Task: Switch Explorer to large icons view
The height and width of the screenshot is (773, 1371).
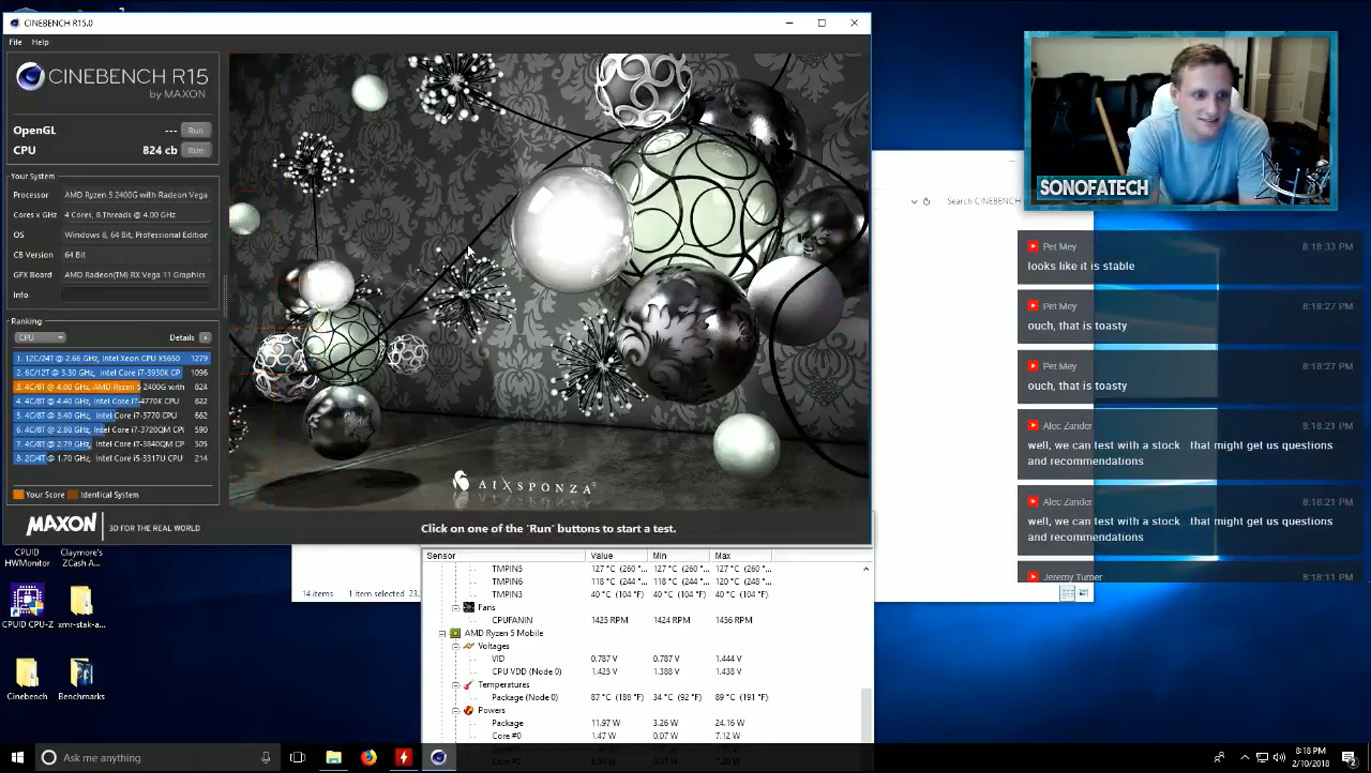Action: tap(1083, 593)
